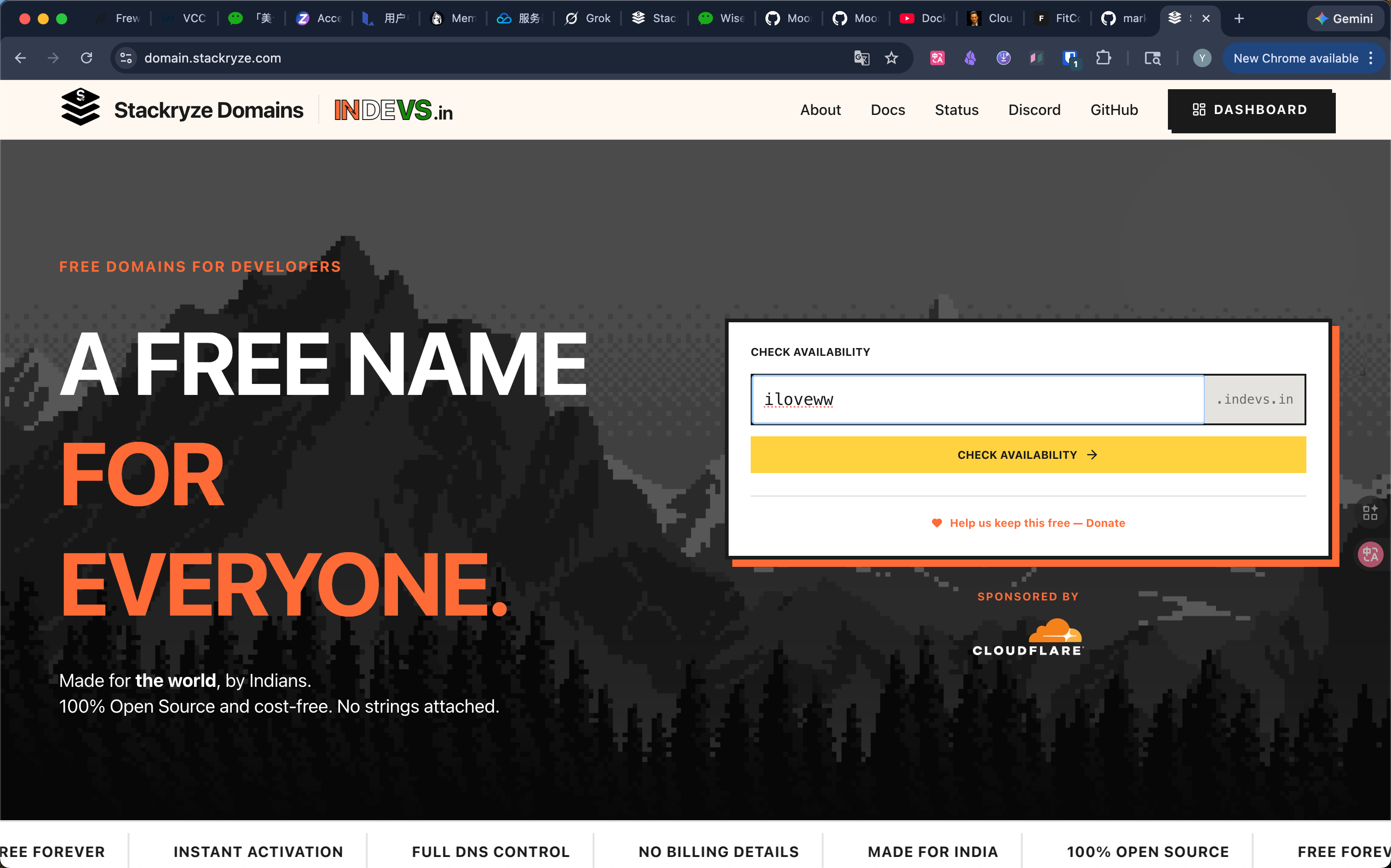
Task: Click the browser reload page icon
Action: (x=87, y=58)
